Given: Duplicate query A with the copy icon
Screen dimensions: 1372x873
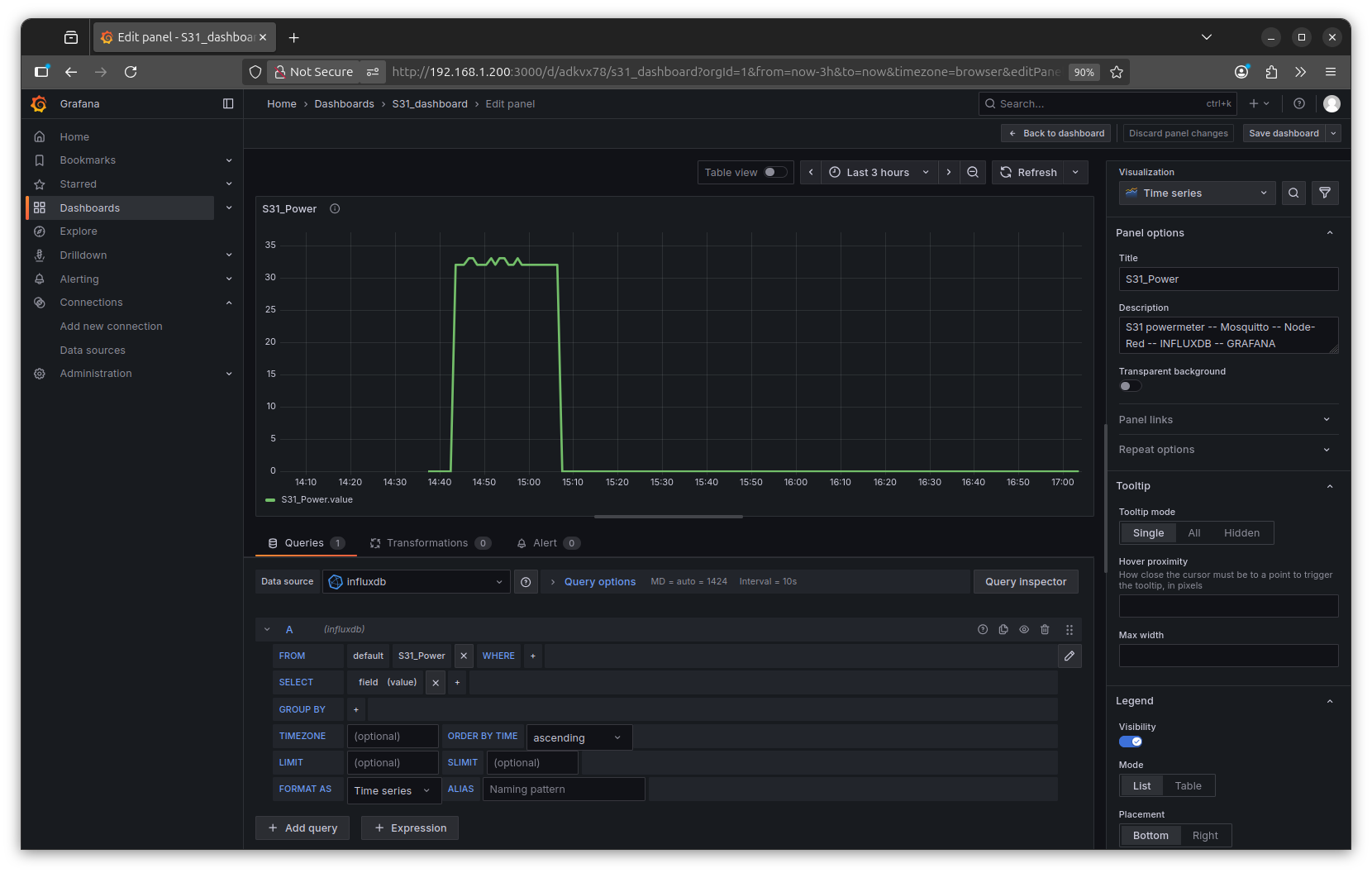Looking at the screenshot, I should pos(1003,629).
